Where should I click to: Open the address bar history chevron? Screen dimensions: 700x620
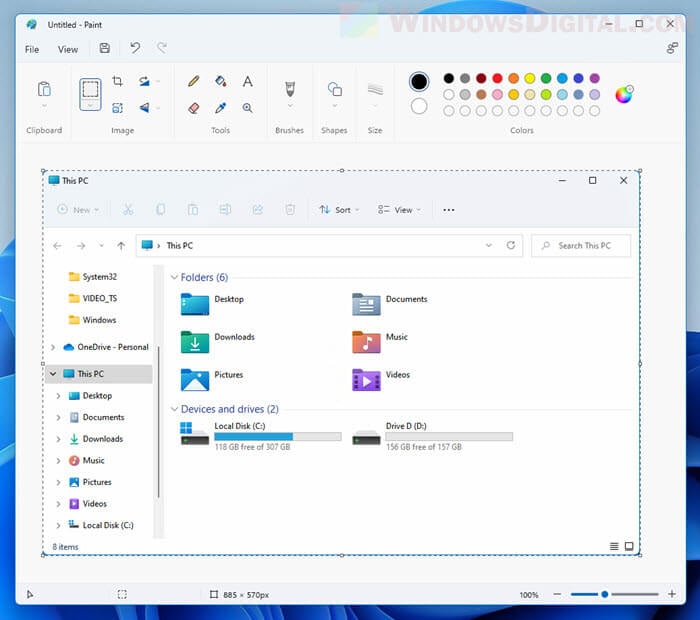(489, 245)
